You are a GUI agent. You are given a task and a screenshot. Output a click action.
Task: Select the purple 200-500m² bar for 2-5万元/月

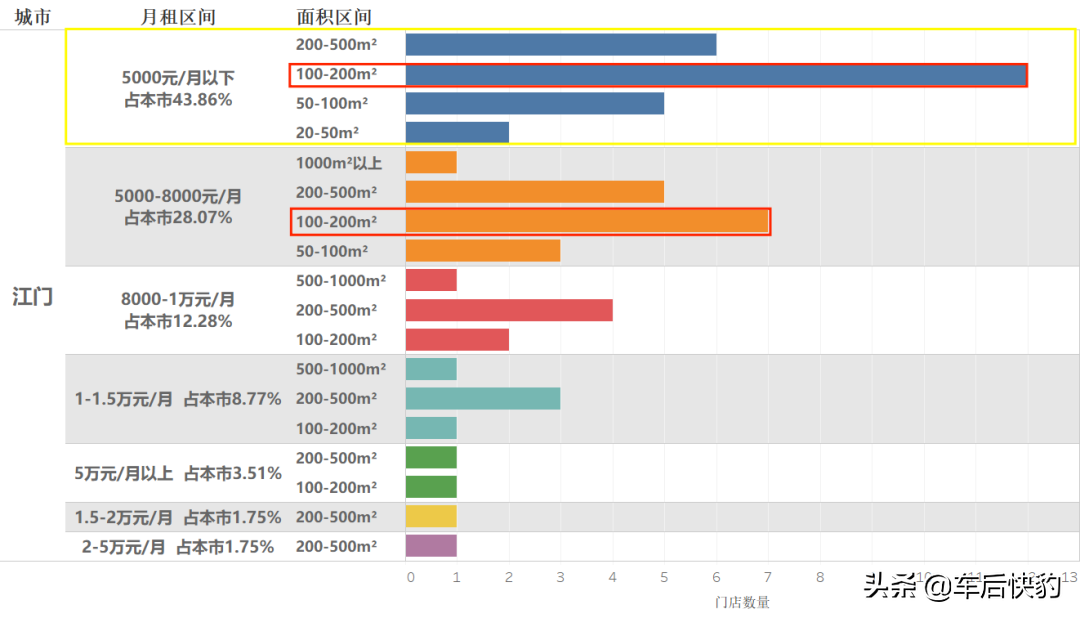point(431,546)
